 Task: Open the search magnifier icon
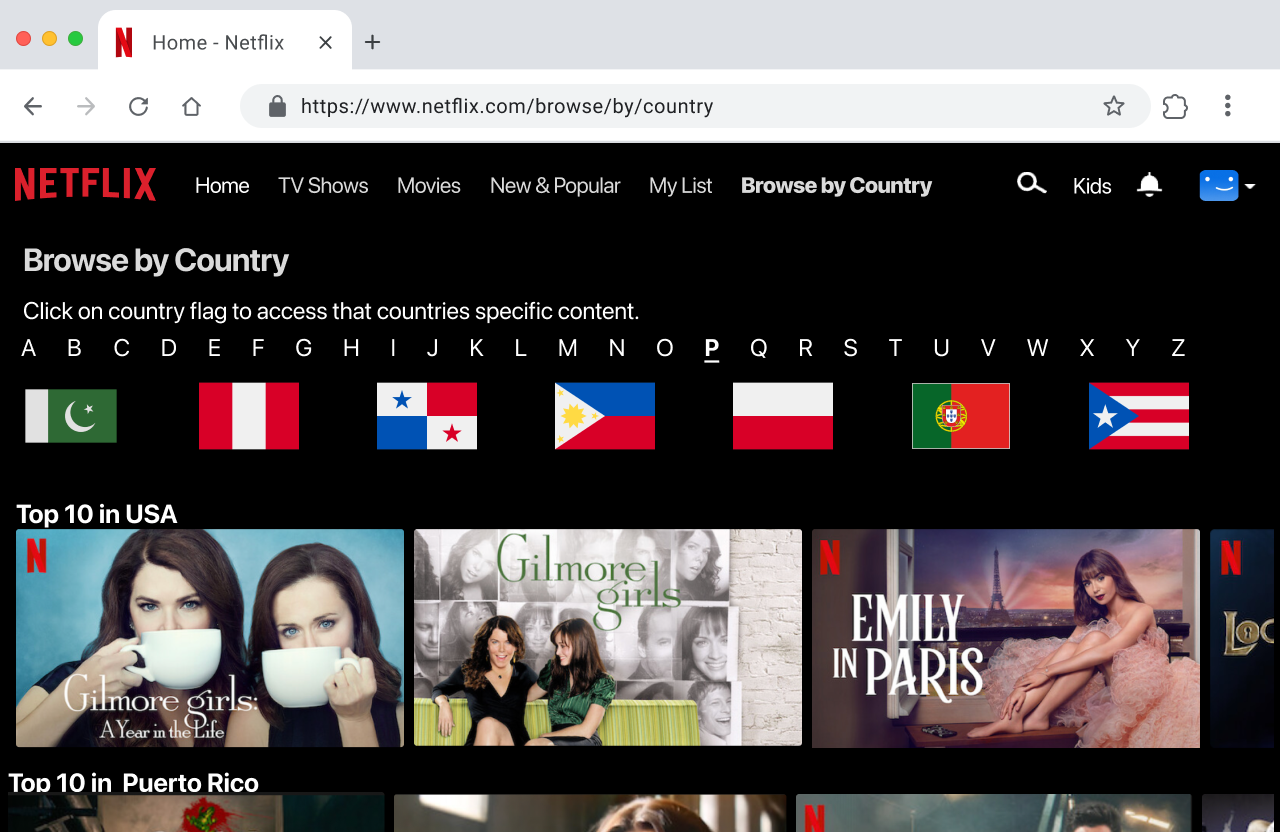click(x=1031, y=184)
